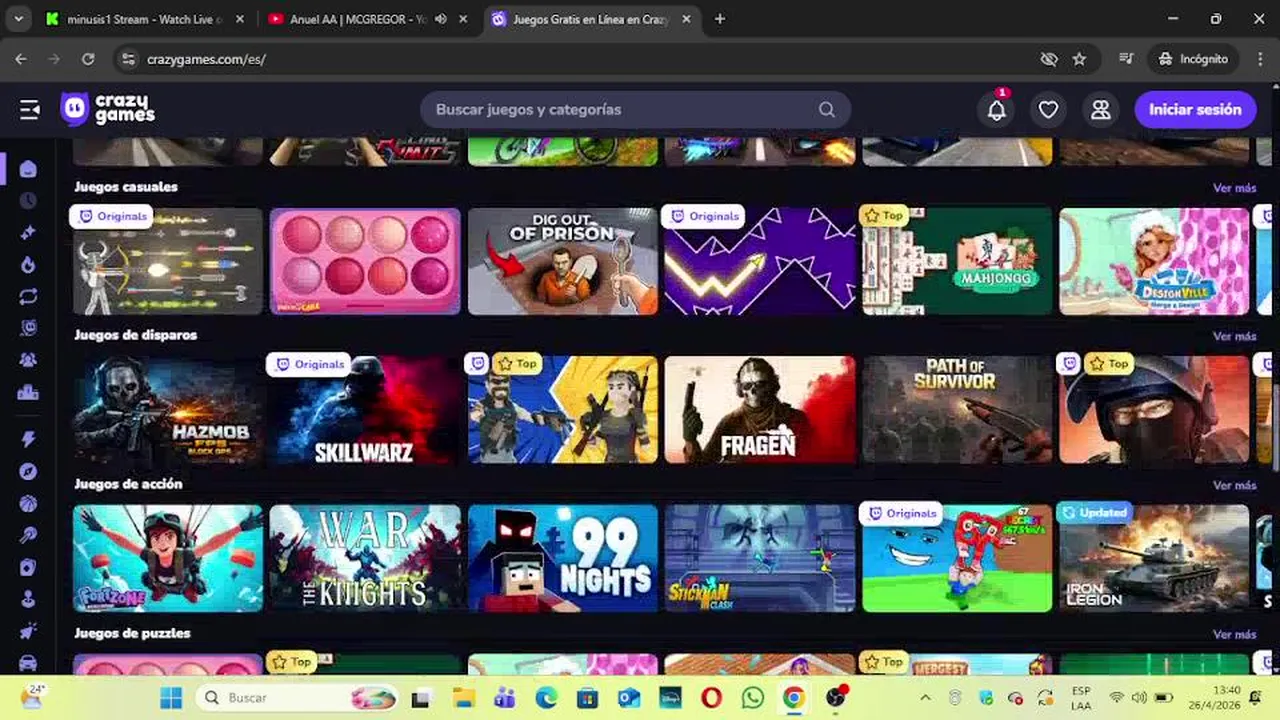Bookmark this page with star icon
This screenshot has width=1280, height=720.
pyautogui.click(x=1079, y=59)
